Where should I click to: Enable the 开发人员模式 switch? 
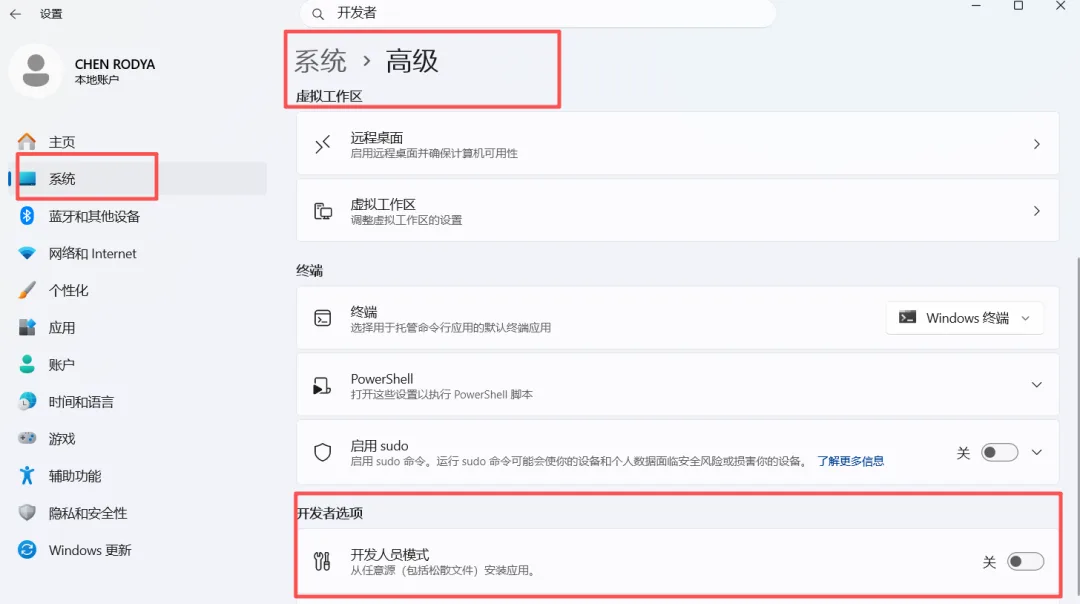pyautogui.click(x=1026, y=561)
